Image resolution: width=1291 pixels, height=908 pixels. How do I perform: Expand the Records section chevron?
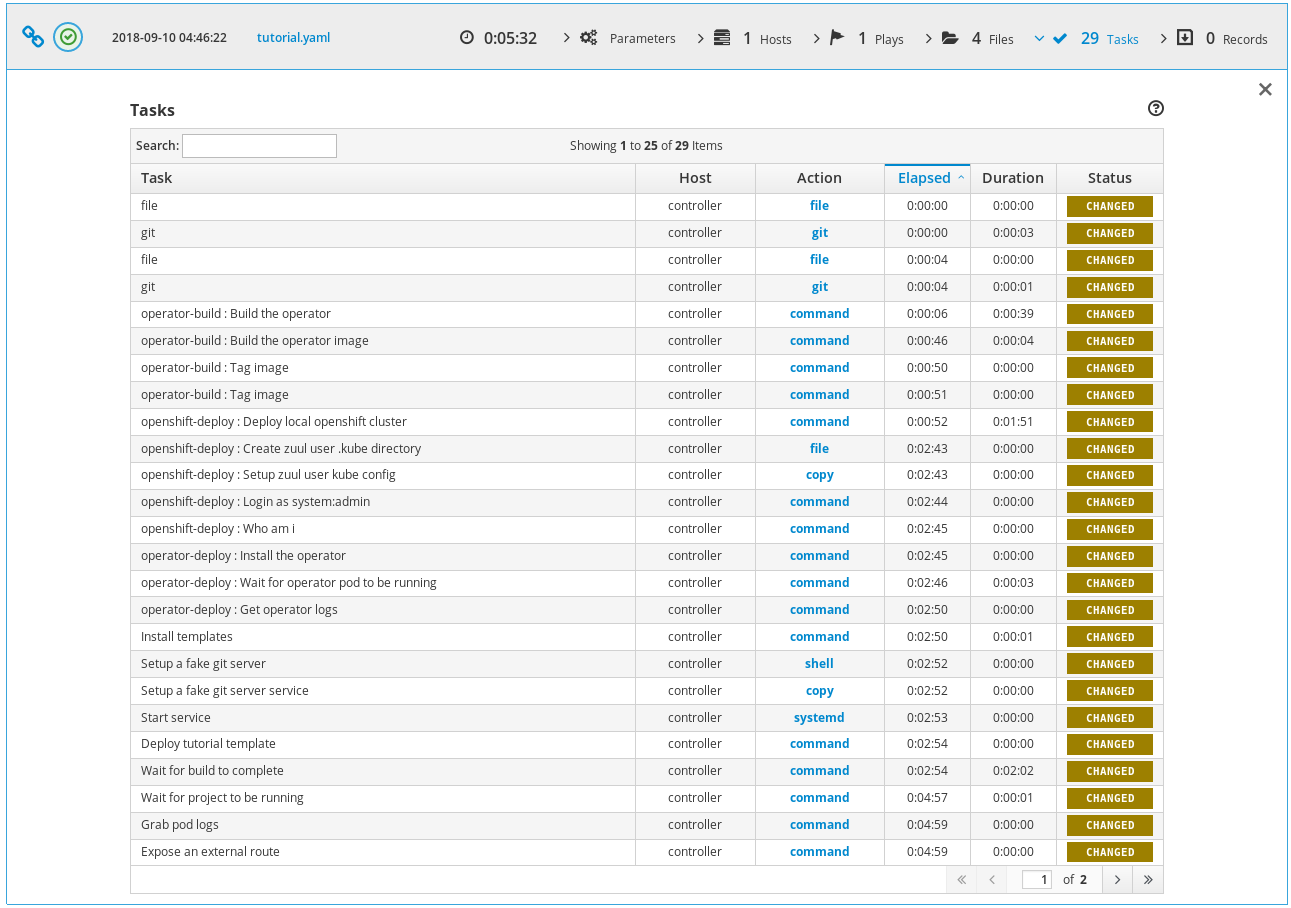(1163, 38)
